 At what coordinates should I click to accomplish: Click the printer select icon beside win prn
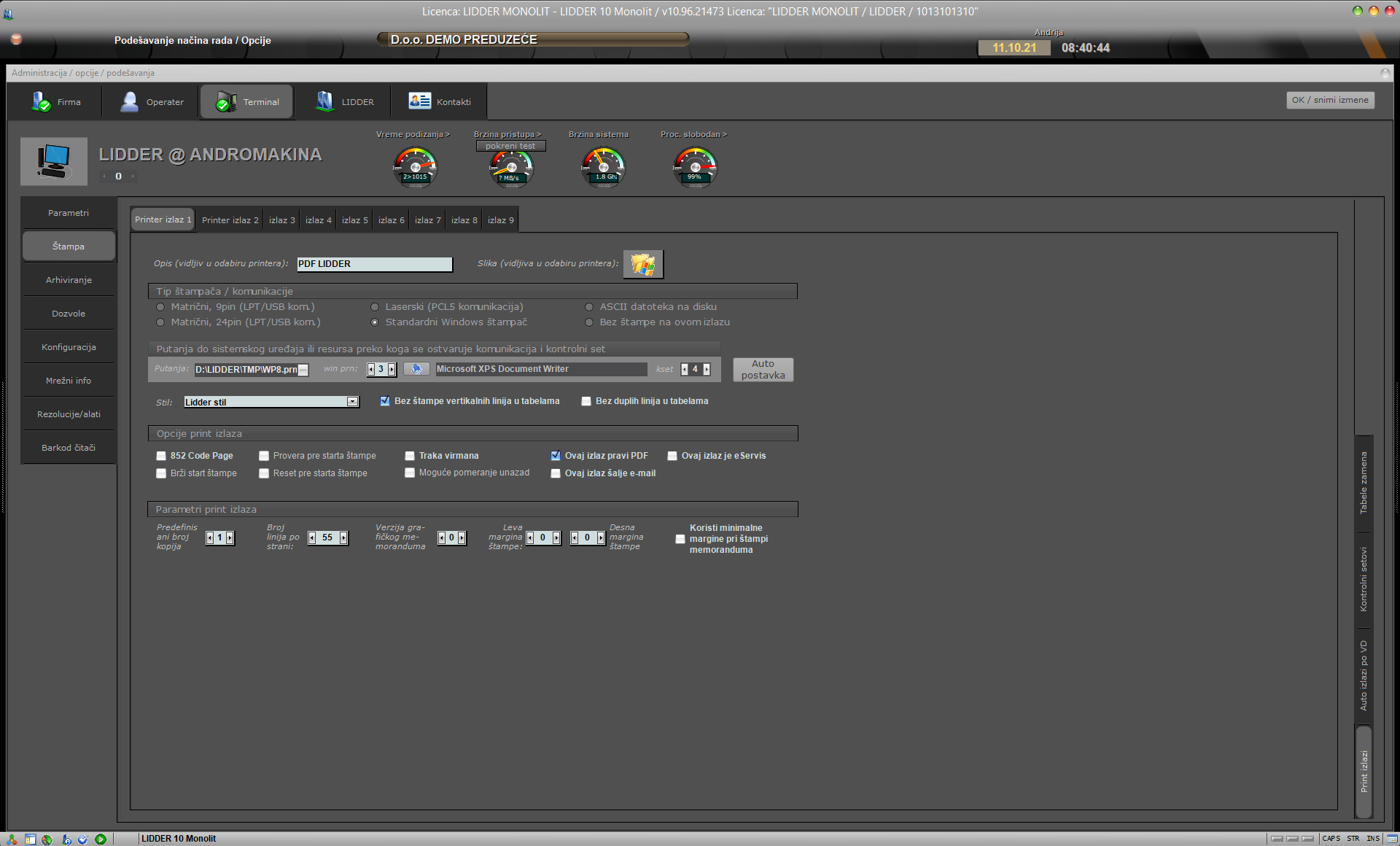416,369
